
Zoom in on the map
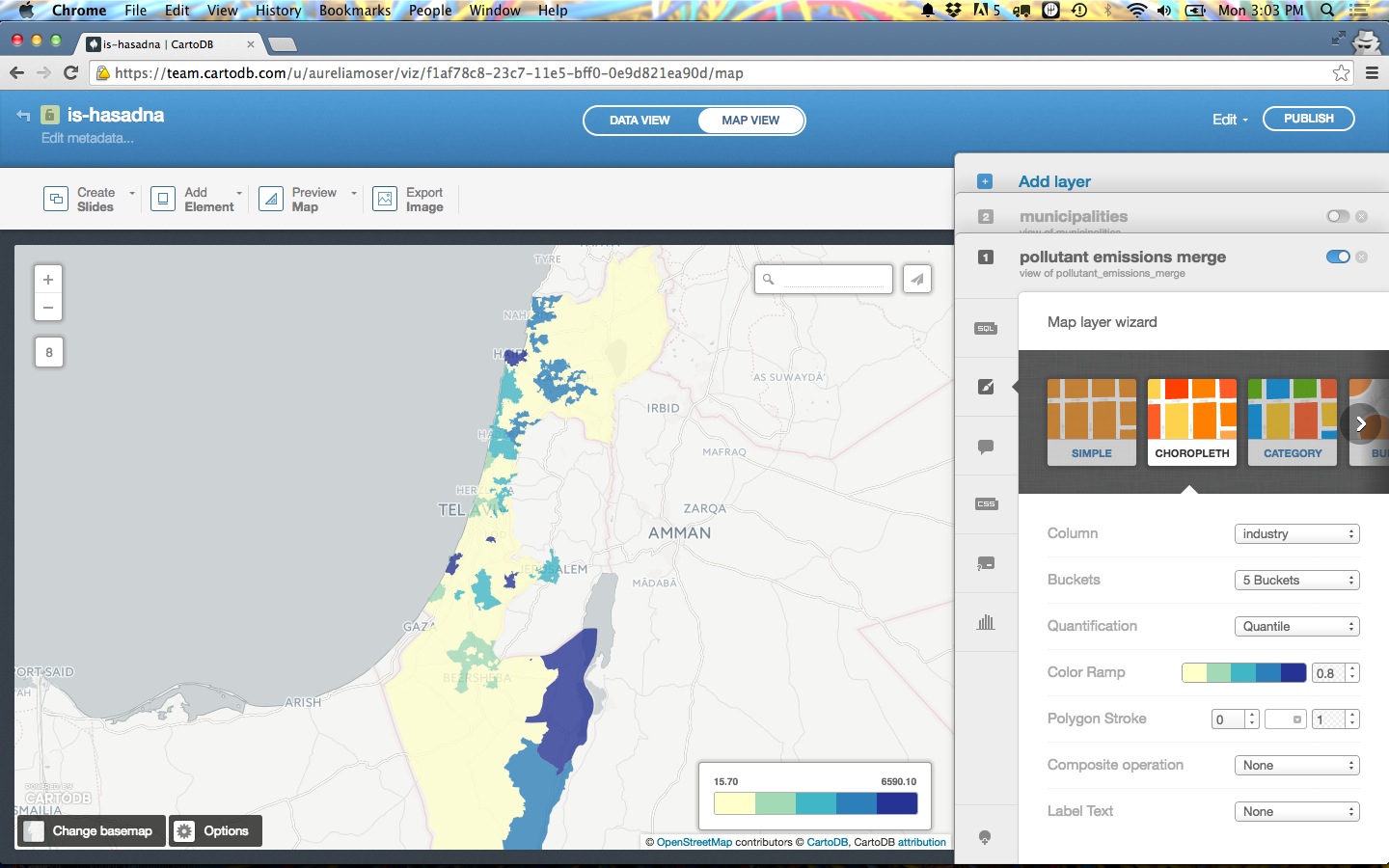(48, 280)
